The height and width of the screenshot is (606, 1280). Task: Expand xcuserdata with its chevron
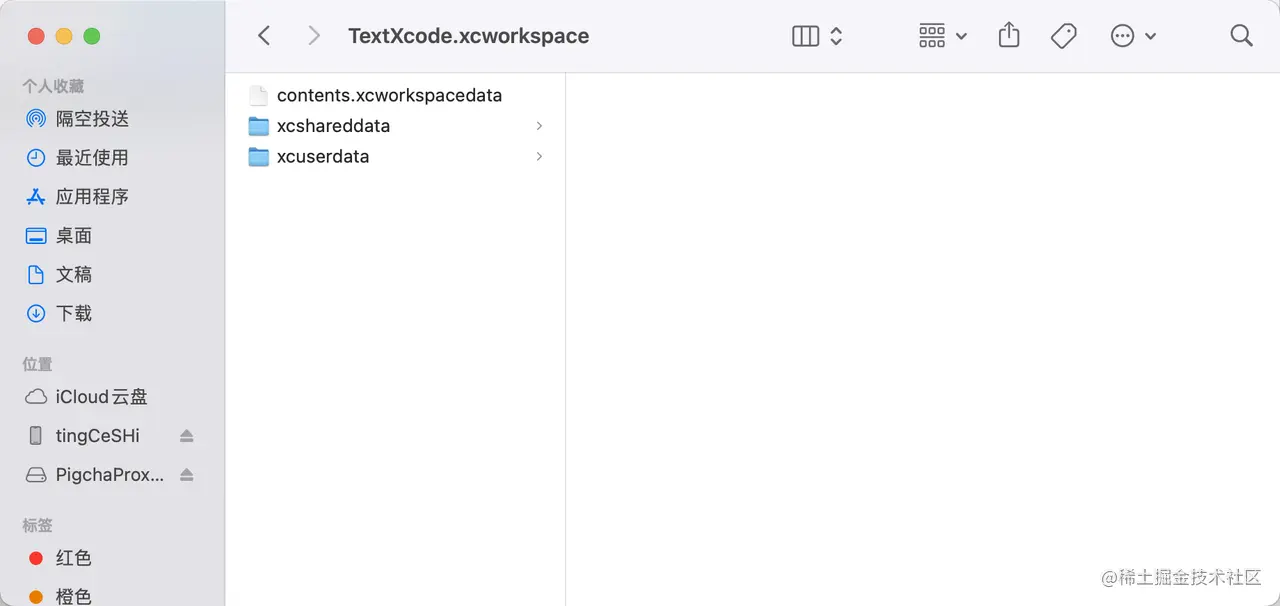tap(539, 156)
